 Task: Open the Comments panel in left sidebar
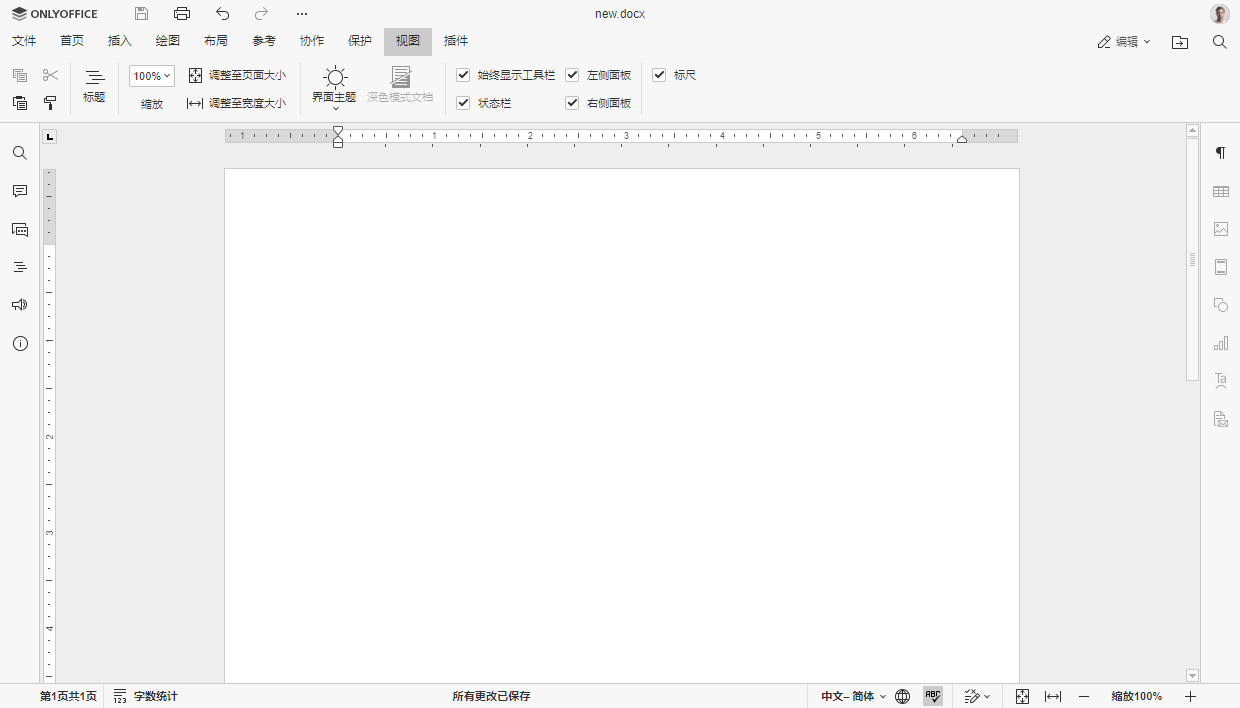pos(20,191)
